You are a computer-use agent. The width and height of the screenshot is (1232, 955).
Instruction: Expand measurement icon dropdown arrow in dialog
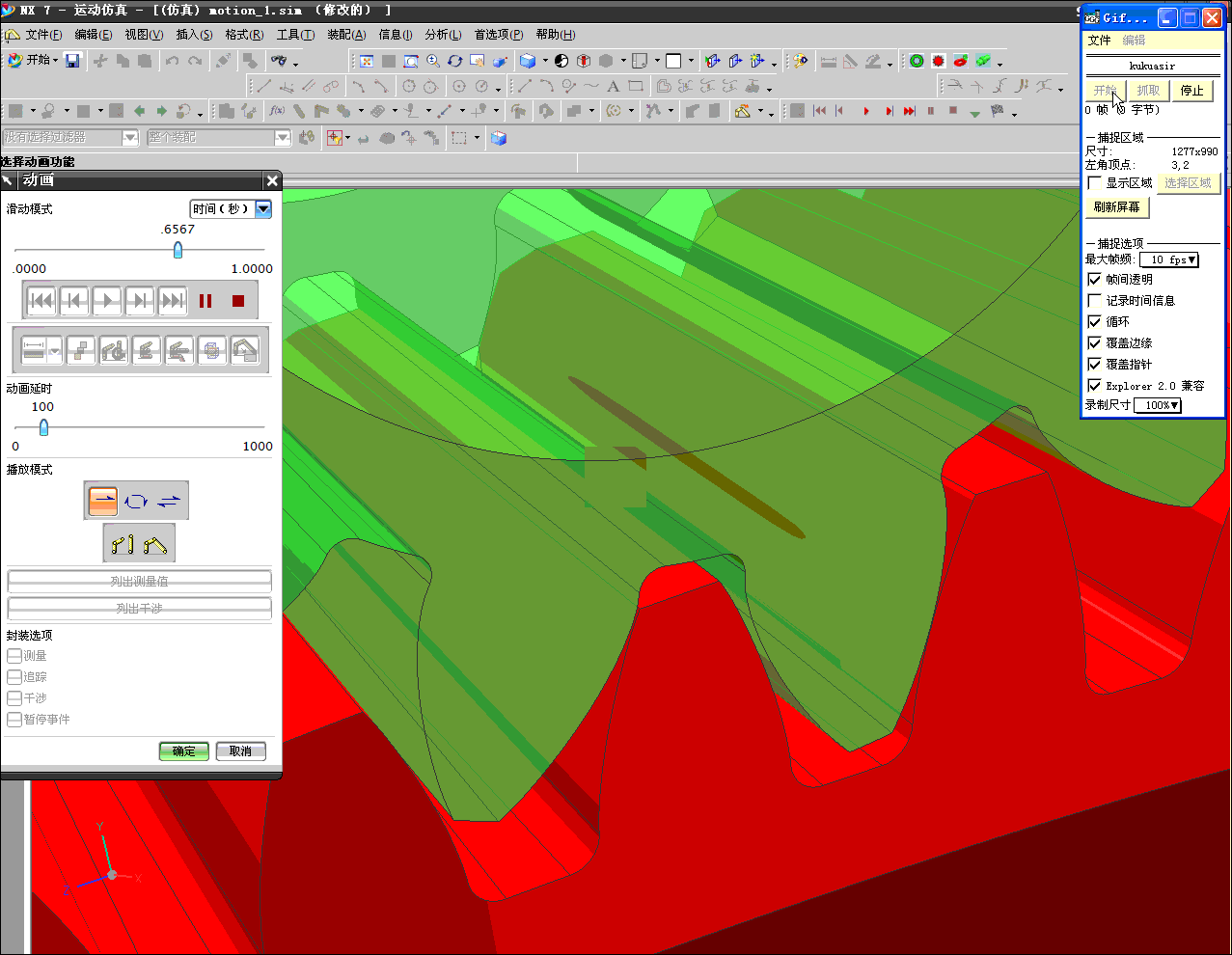(54, 350)
